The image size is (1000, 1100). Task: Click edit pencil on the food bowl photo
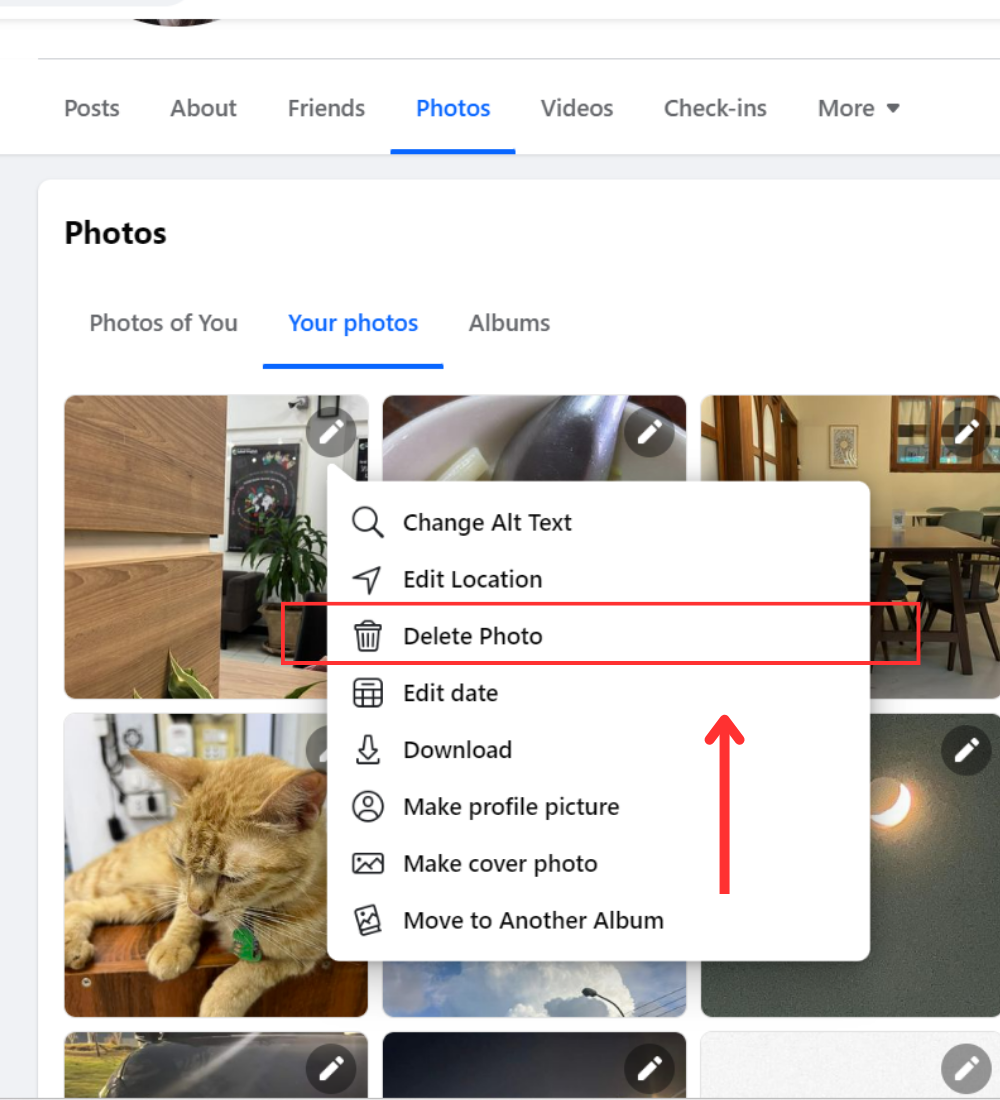pos(650,432)
